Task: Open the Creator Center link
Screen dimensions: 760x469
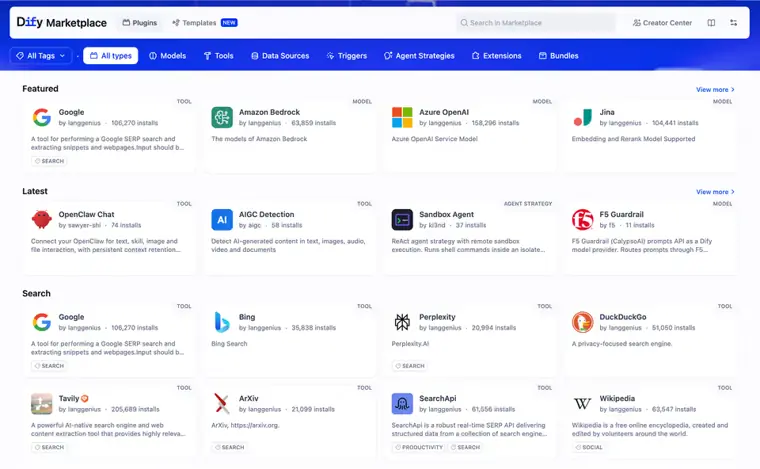Action: (x=662, y=23)
